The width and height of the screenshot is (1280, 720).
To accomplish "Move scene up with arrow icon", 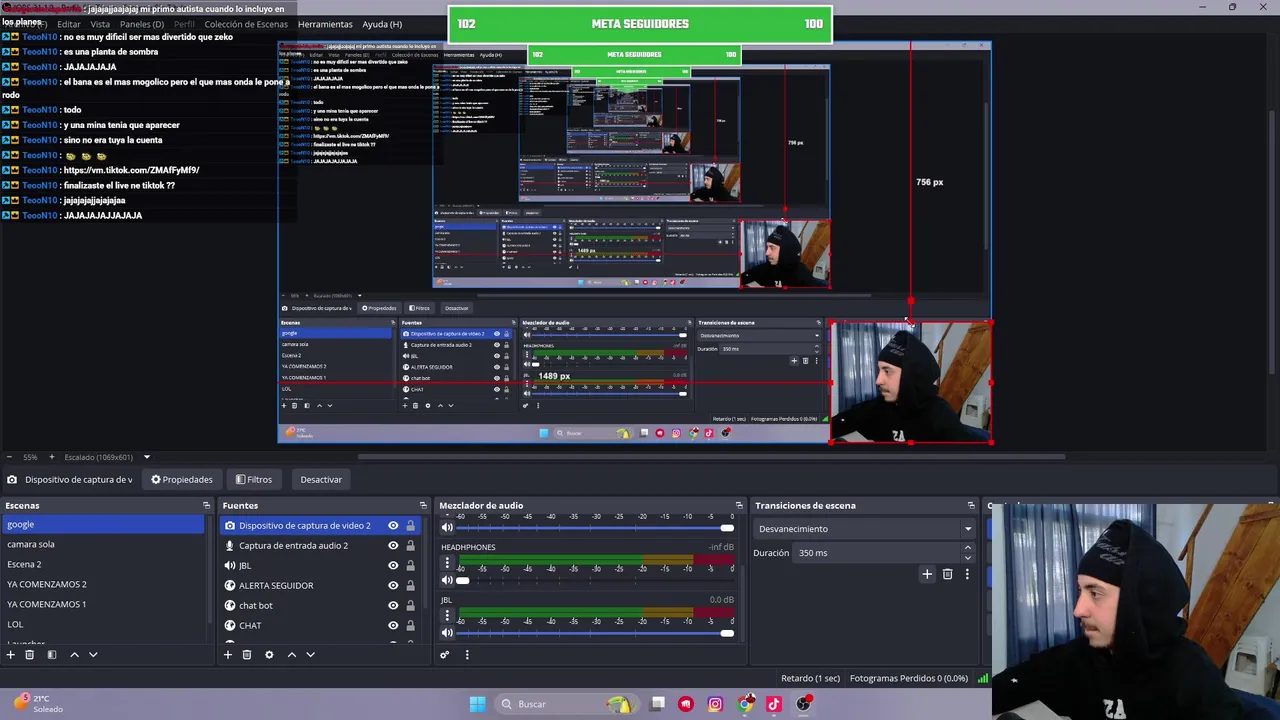I will click(x=74, y=654).
